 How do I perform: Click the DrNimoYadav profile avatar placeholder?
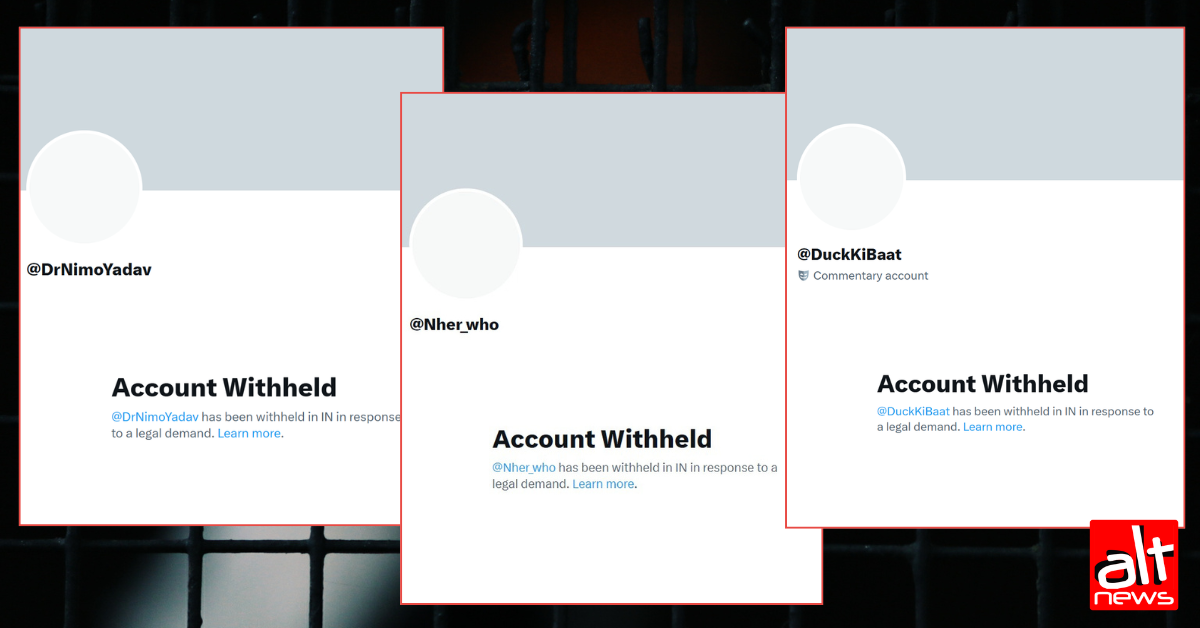pyautogui.click(x=85, y=187)
